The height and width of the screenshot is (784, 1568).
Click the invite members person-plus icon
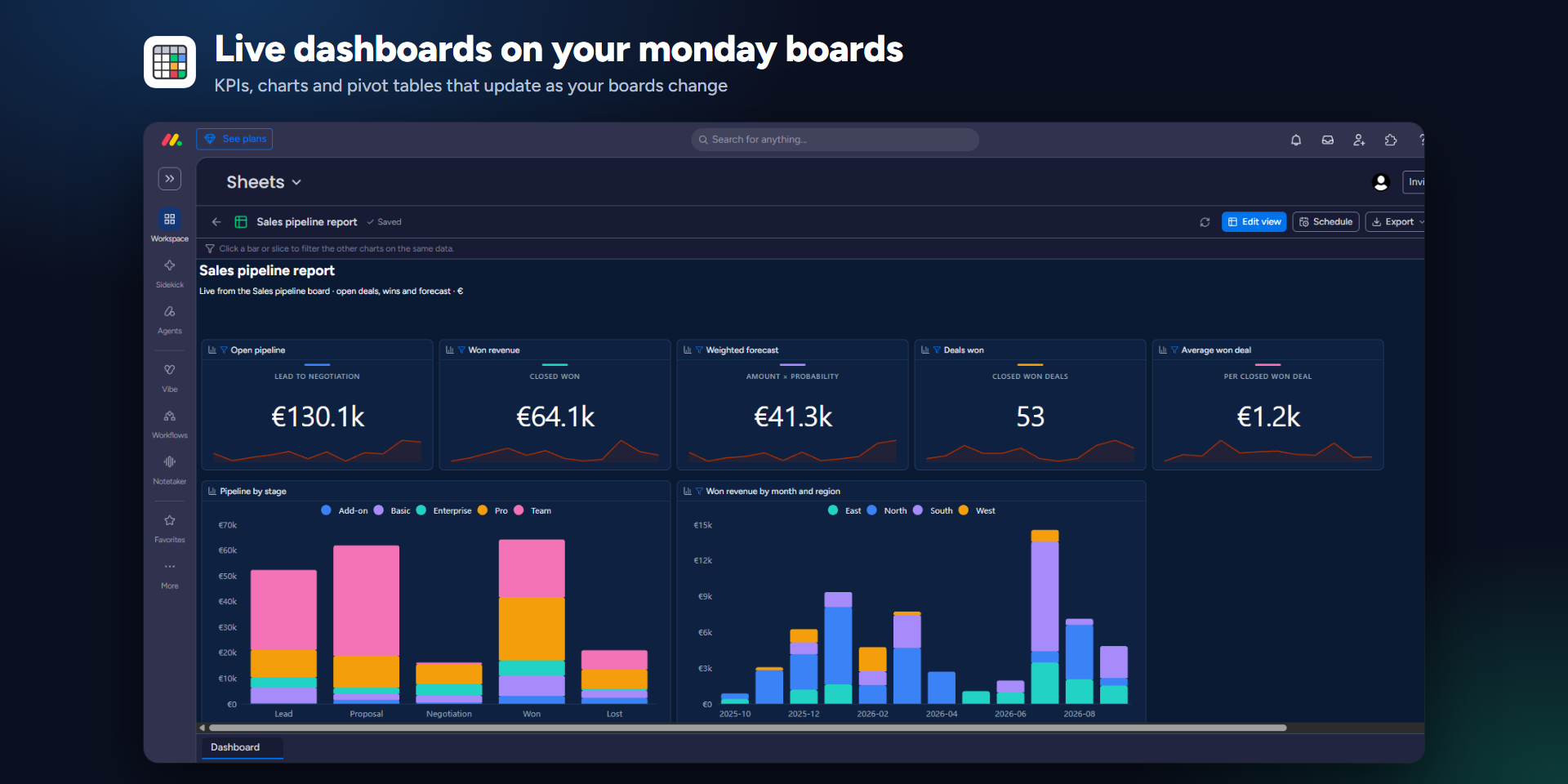tap(1359, 140)
